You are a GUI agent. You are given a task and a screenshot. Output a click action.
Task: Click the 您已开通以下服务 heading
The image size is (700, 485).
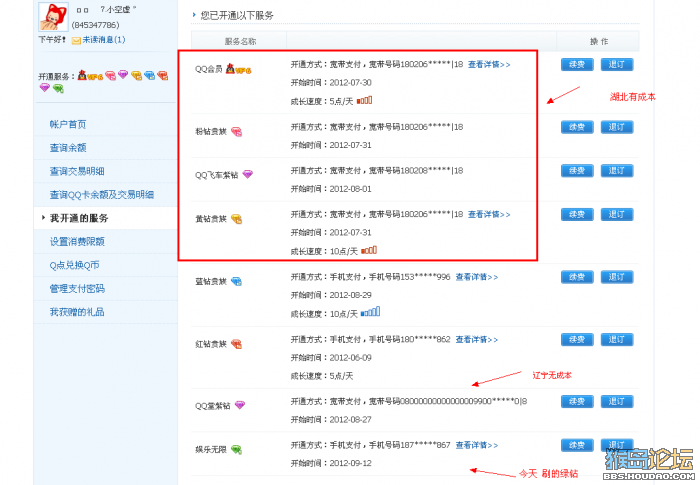[x=237, y=16]
